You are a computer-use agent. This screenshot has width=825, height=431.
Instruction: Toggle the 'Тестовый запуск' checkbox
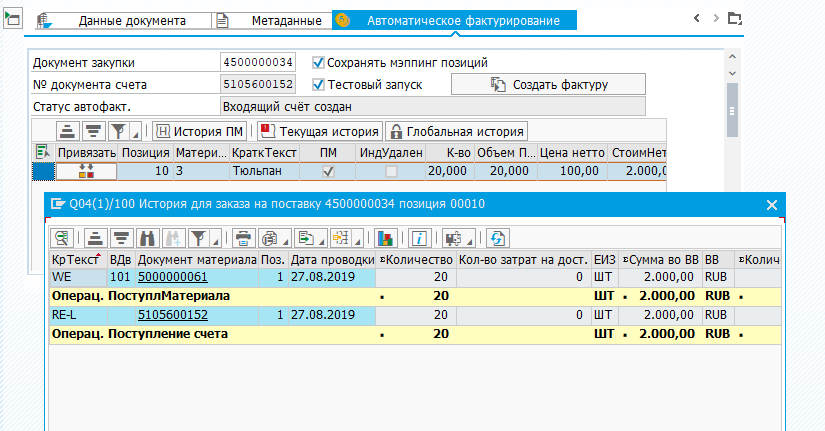coord(319,84)
